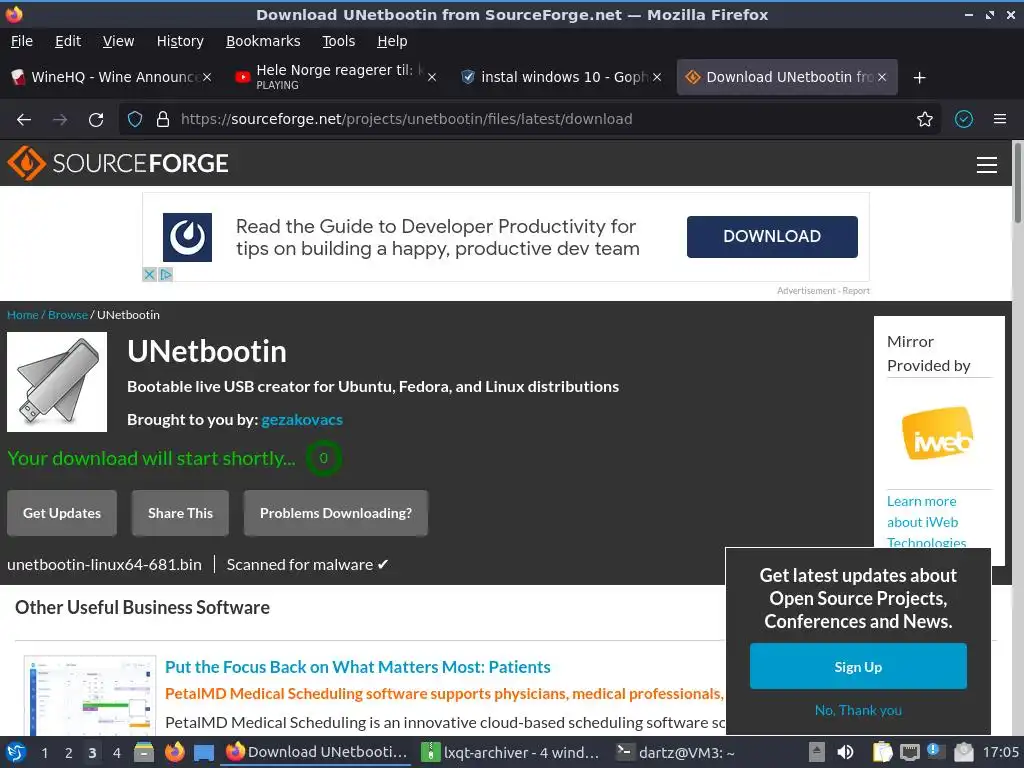Launch Firefox from the panel quick launch
Screen dimensions: 1024x768
[174, 752]
